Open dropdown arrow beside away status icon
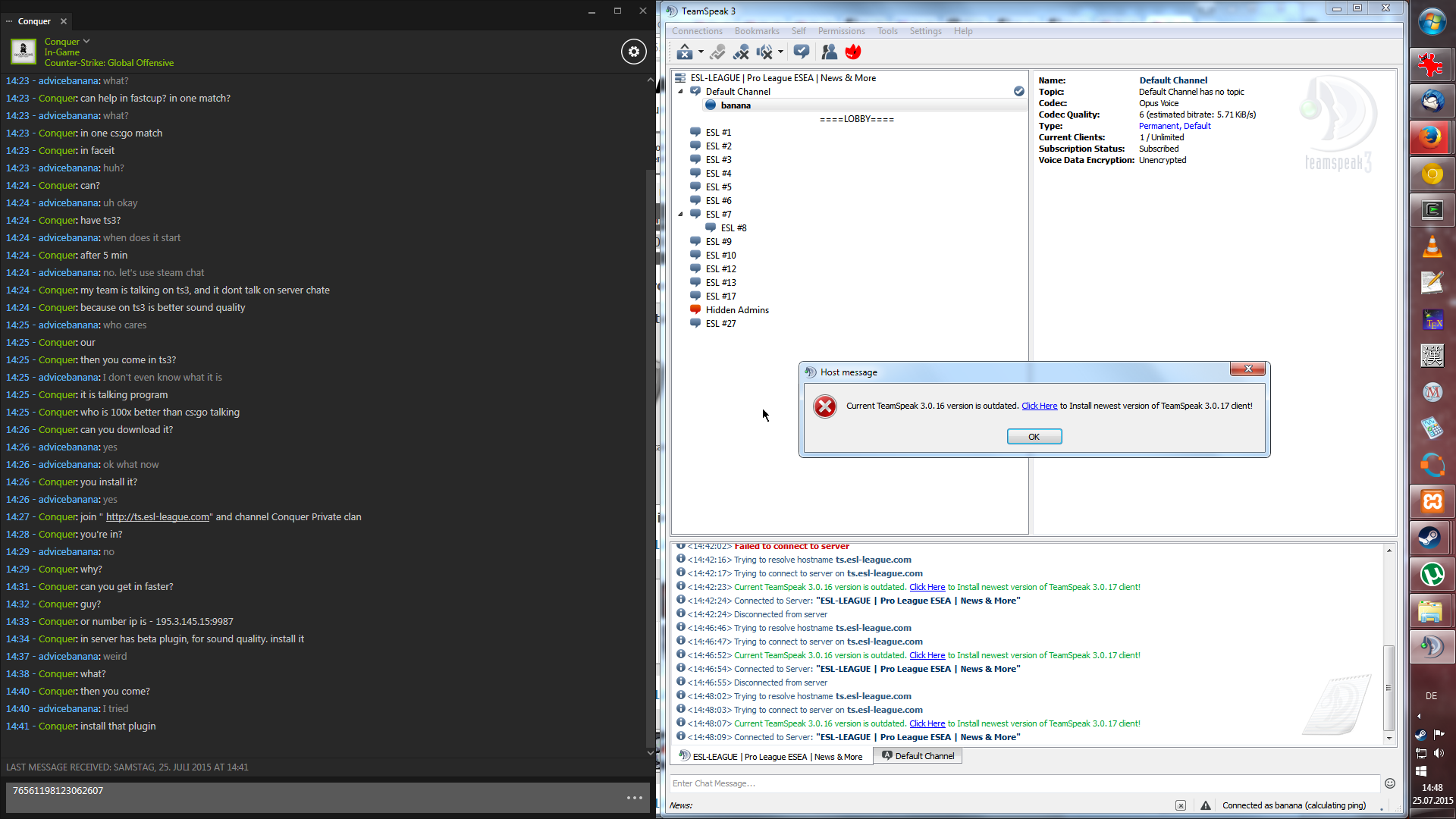The width and height of the screenshot is (1456, 819). (701, 52)
